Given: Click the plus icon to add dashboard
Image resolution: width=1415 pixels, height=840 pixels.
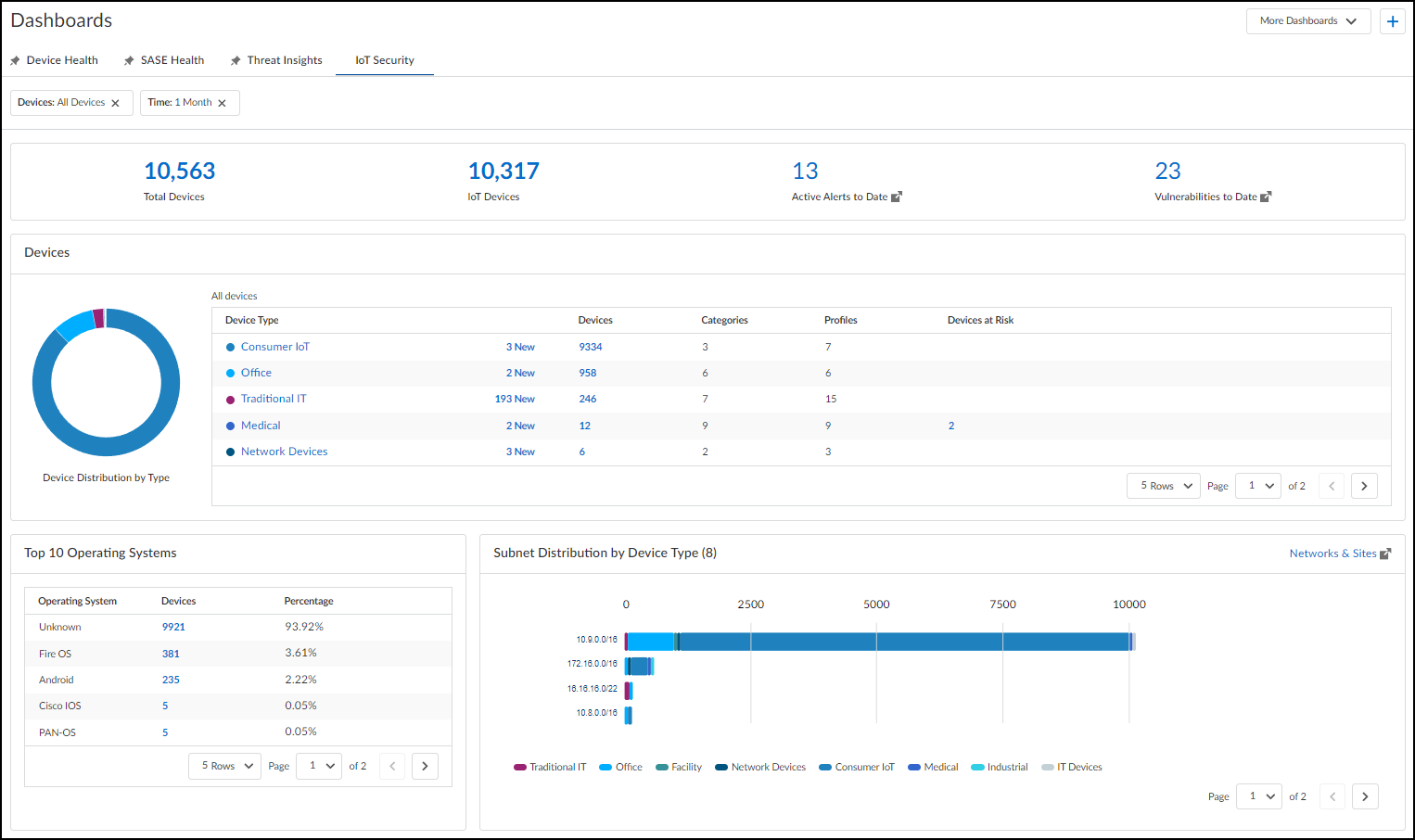Looking at the screenshot, I should [1392, 21].
